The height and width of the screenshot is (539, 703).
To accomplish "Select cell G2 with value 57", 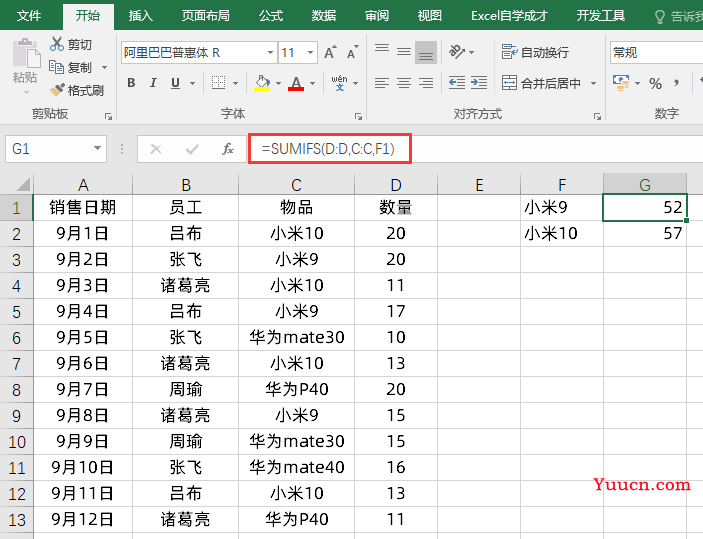I will [645, 233].
